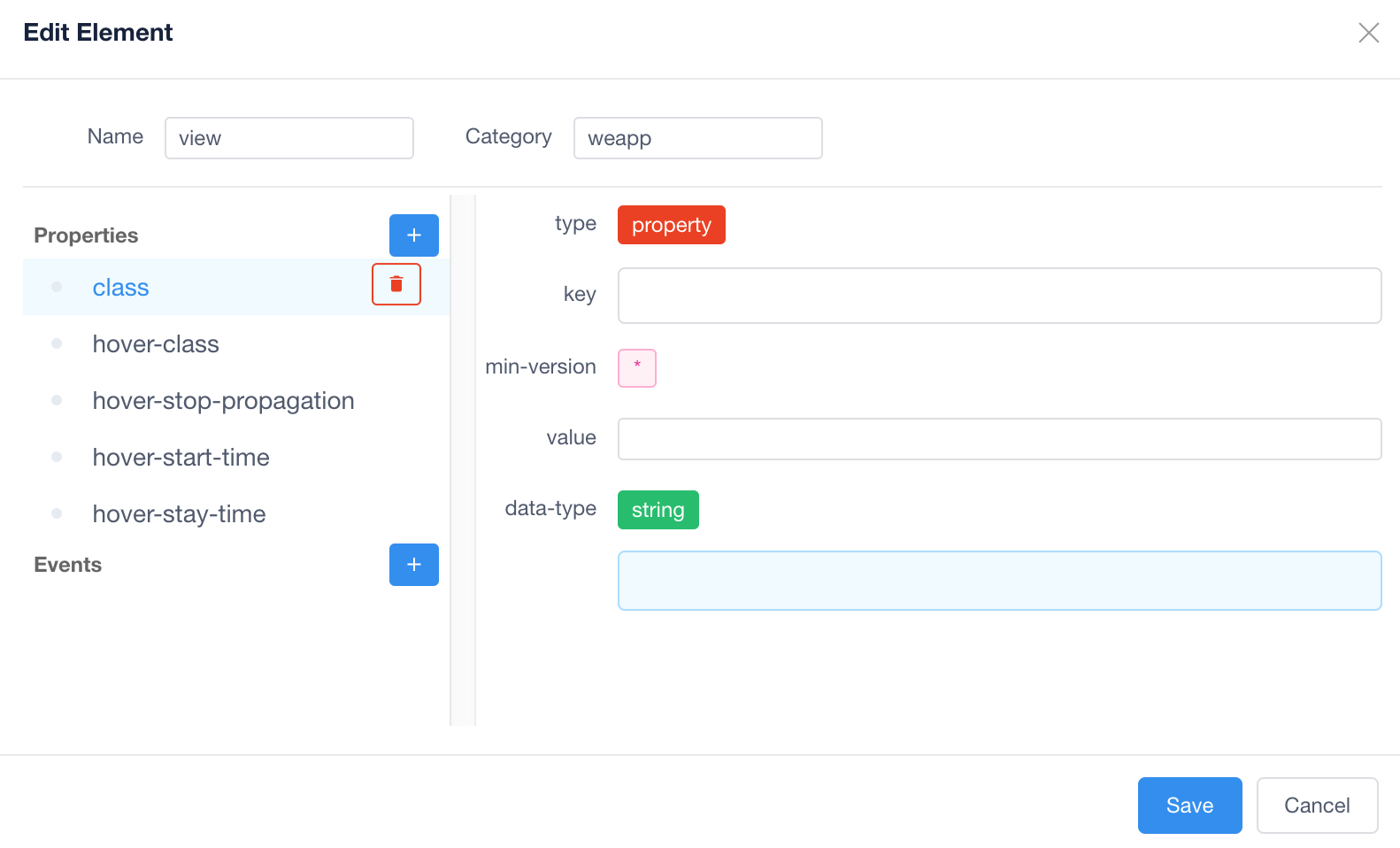Click the min-version label
This screenshot has height=848, width=1400.
[541, 366]
